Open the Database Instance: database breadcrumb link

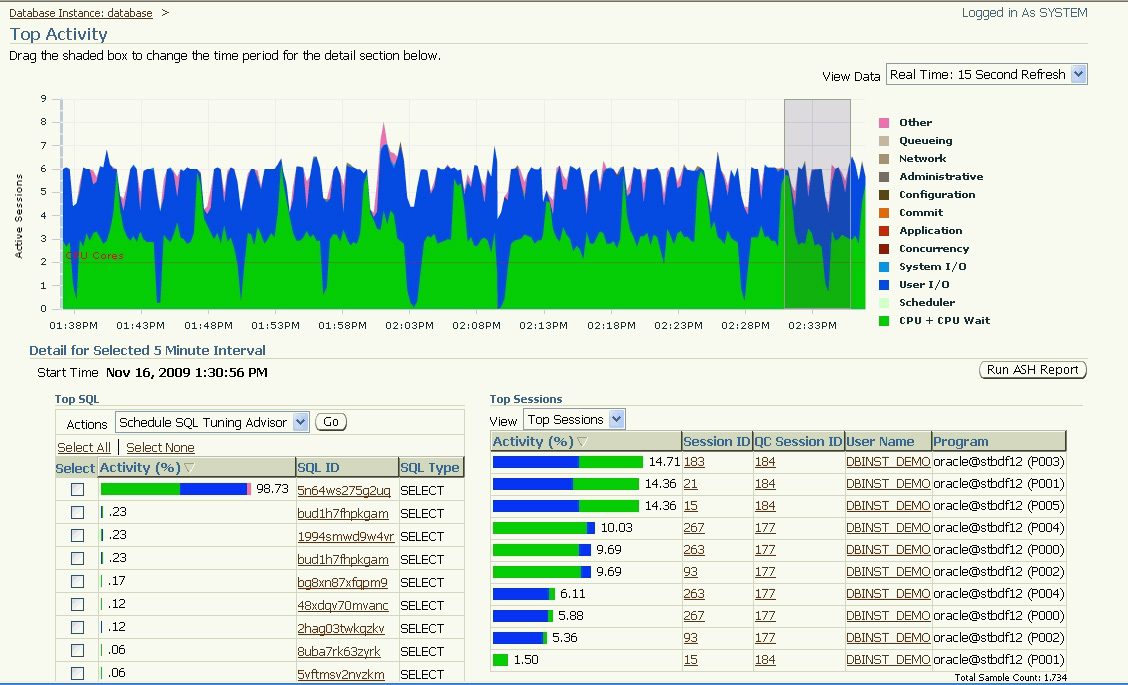(81, 13)
